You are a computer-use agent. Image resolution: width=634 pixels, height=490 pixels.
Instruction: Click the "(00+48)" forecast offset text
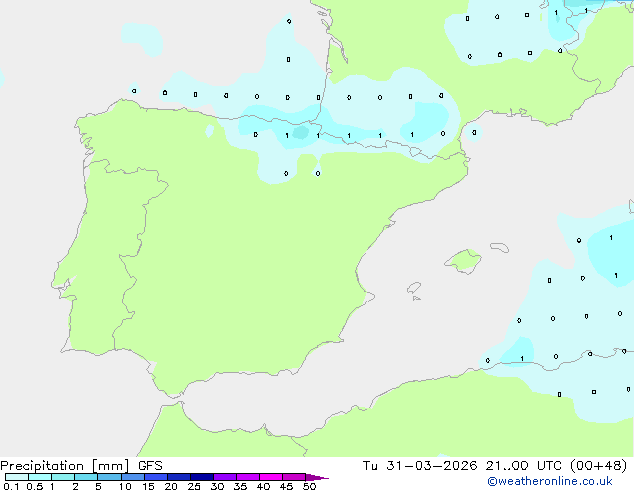coord(598,466)
